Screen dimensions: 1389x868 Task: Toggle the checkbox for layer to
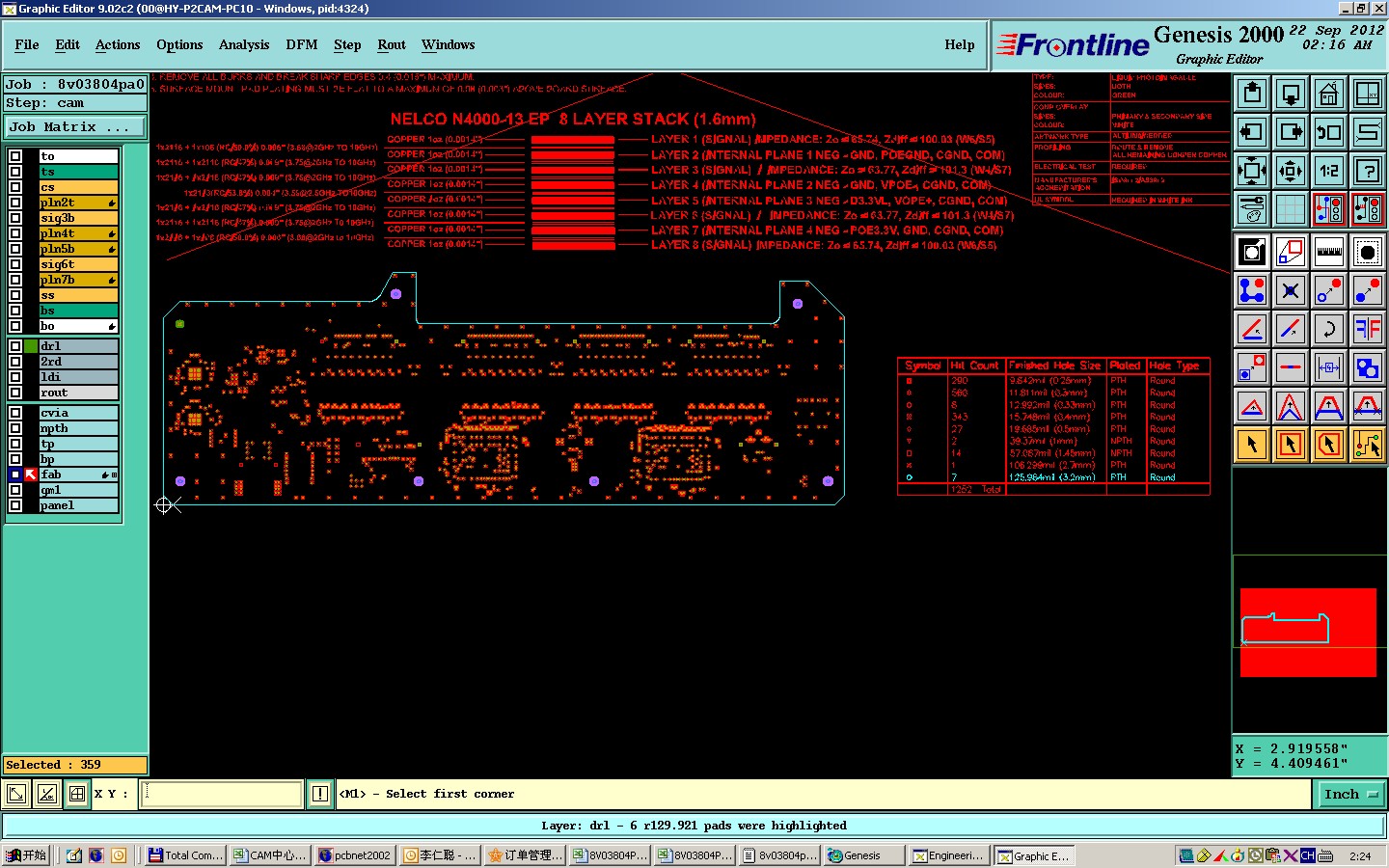[15, 156]
